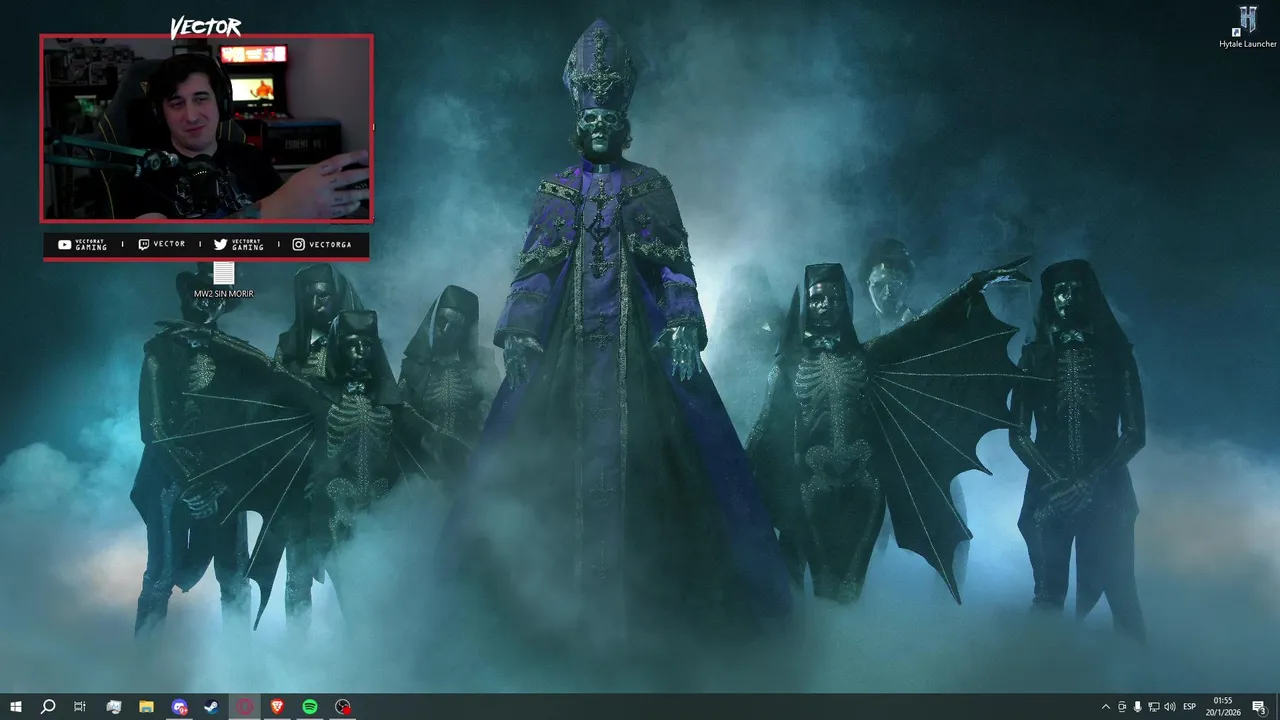This screenshot has height=720, width=1280.
Task: Select the MW2 SIN MORIR desktop file
Action: coord(224,280)
